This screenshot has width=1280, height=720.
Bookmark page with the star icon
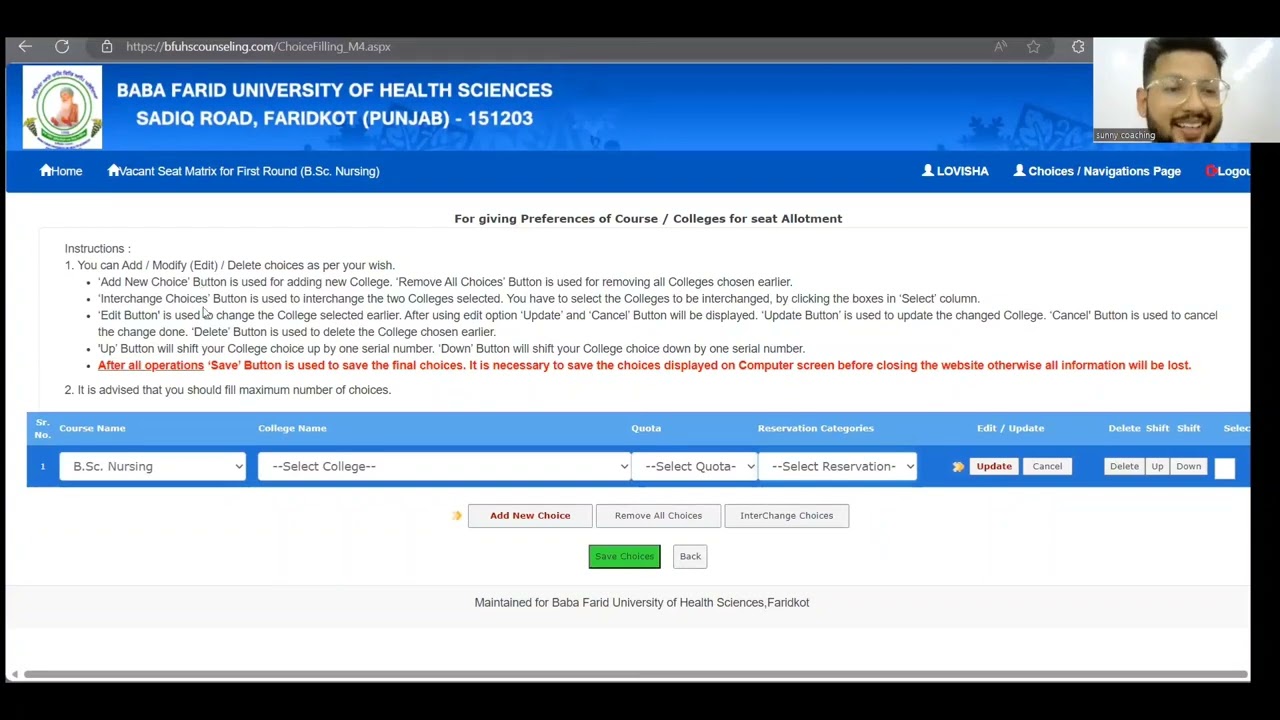(x=1033, y=46)
